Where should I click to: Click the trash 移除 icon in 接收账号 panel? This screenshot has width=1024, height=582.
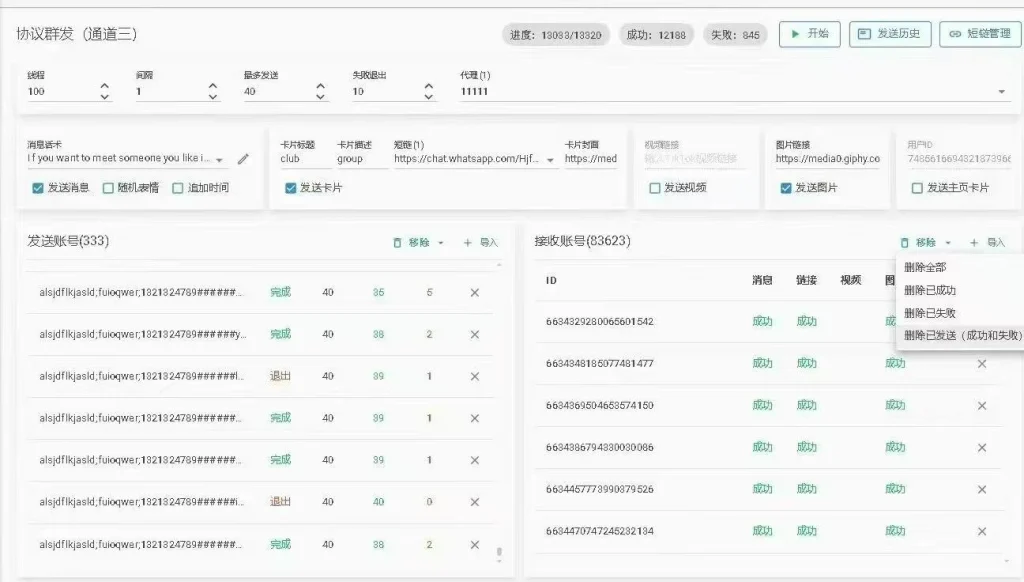point(904,242)
